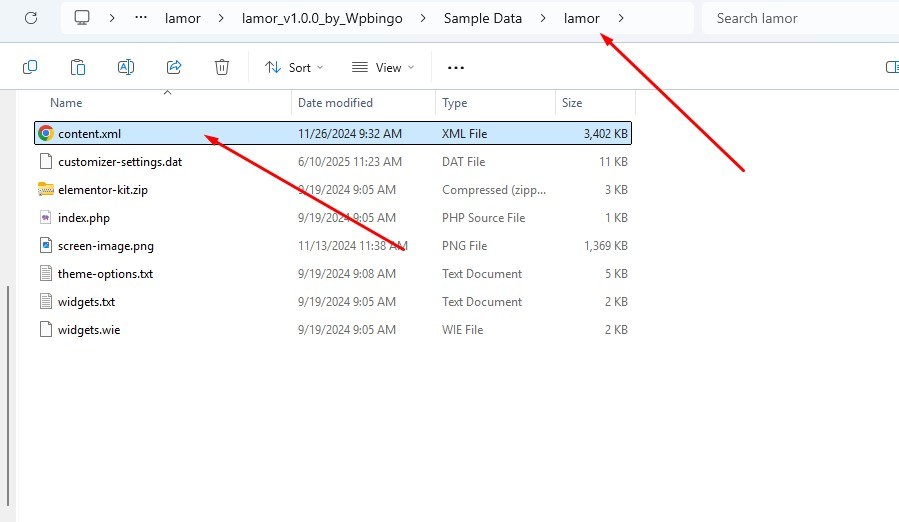Go to lamor_v1.0.0_by_Wpbingo in breadcrumb
Image resolution: width=899 pixels, height=522 pixels.
(x=322, y=18)
